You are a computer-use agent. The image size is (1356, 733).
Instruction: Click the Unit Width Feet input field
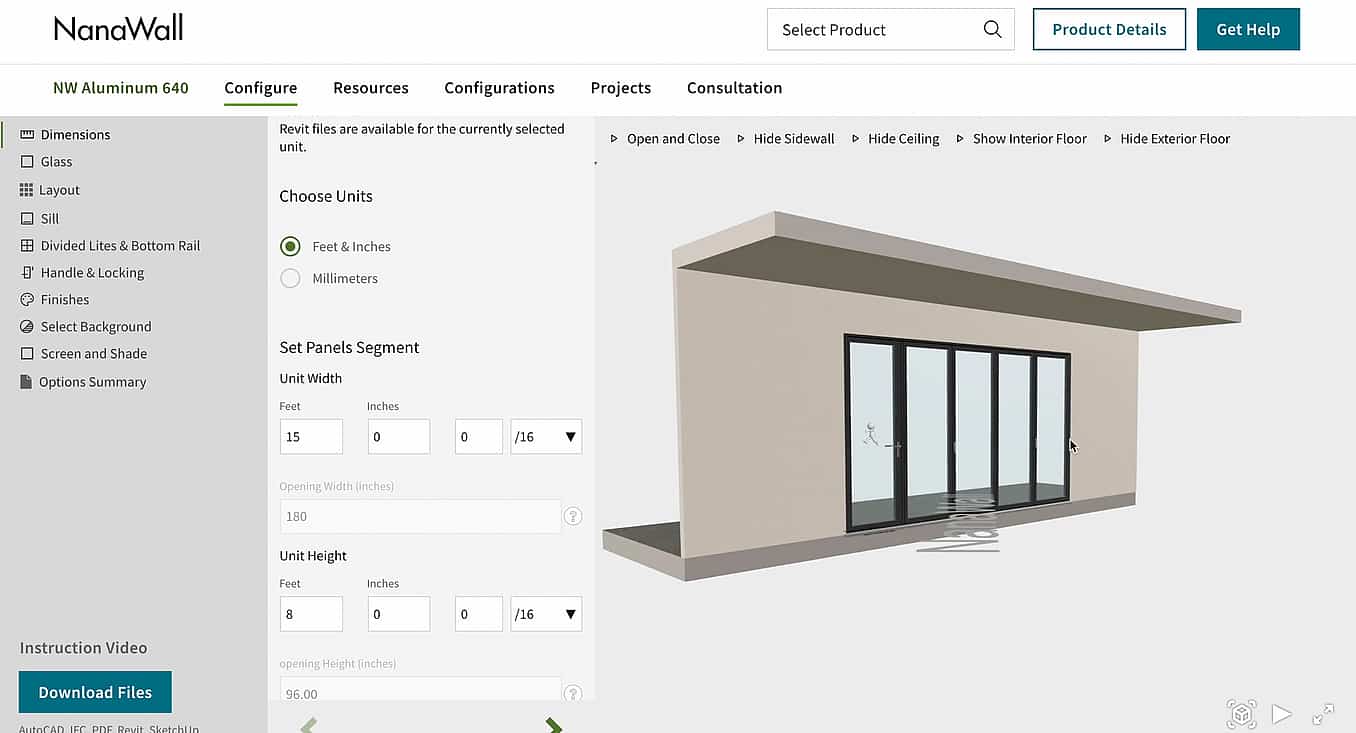pos(311,437)
